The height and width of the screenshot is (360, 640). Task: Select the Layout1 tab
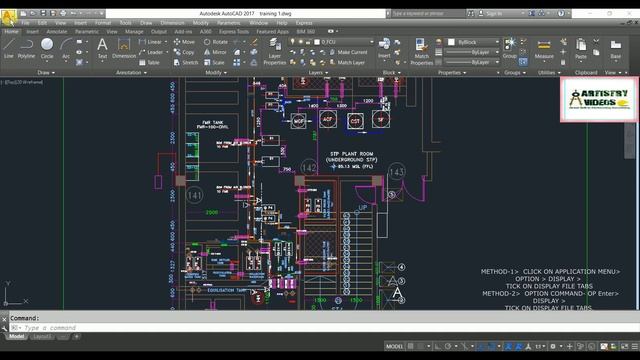(42, 336)
